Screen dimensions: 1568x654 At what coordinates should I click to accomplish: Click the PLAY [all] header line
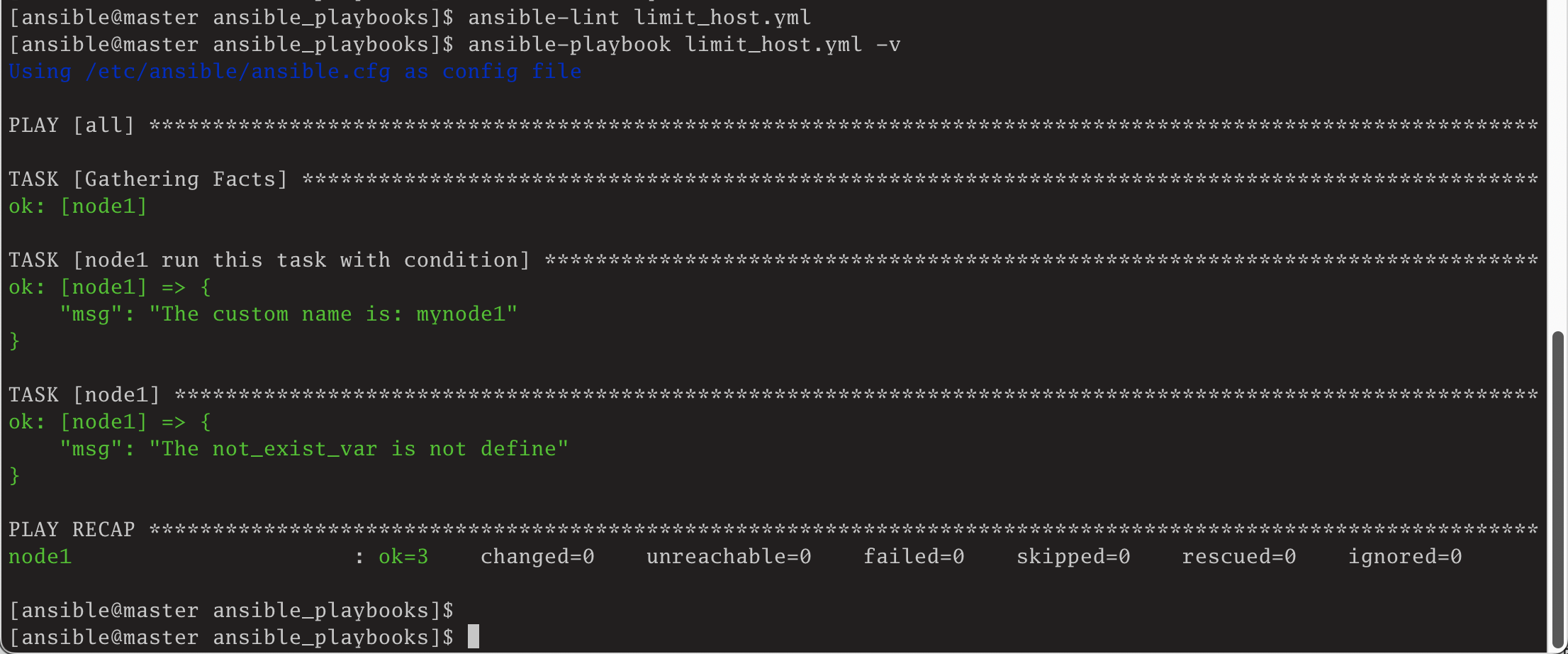click(x=773, y=126)
